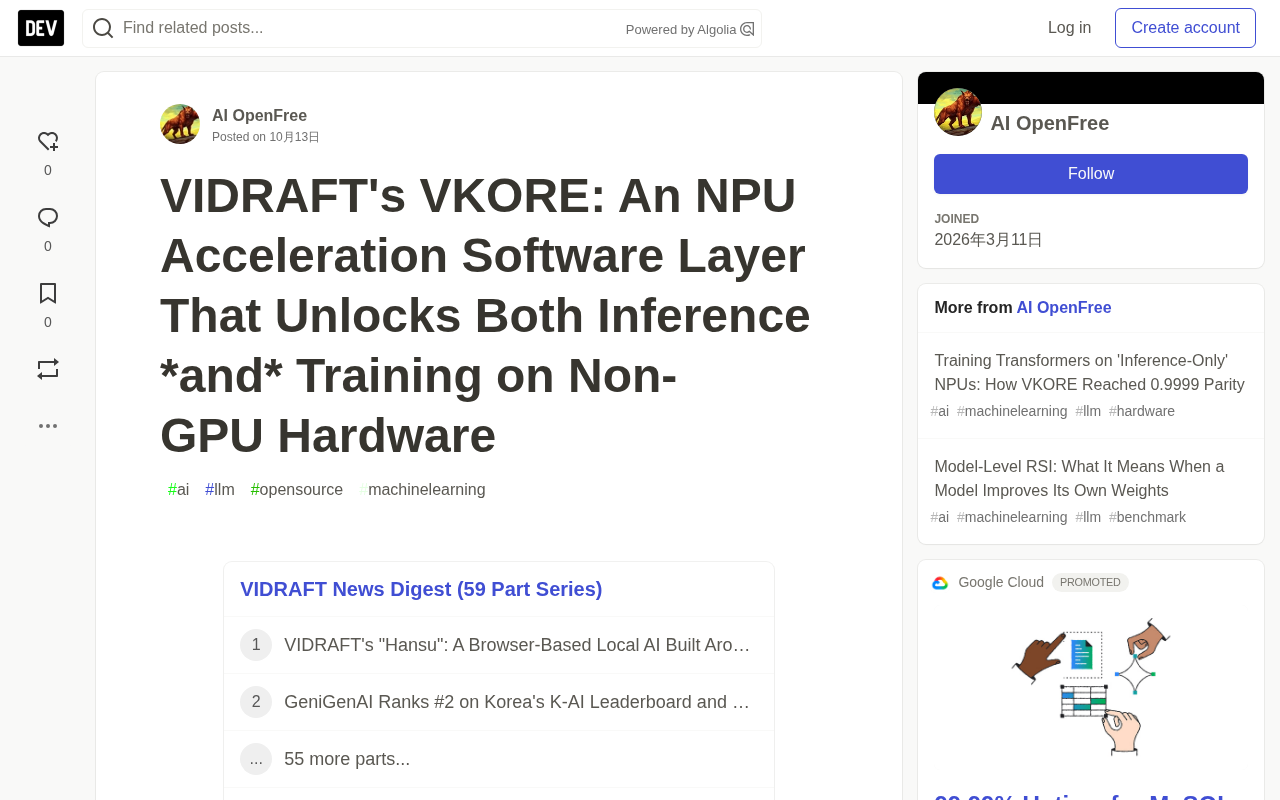Open the Training Transformers on NPUs article

1091,373
